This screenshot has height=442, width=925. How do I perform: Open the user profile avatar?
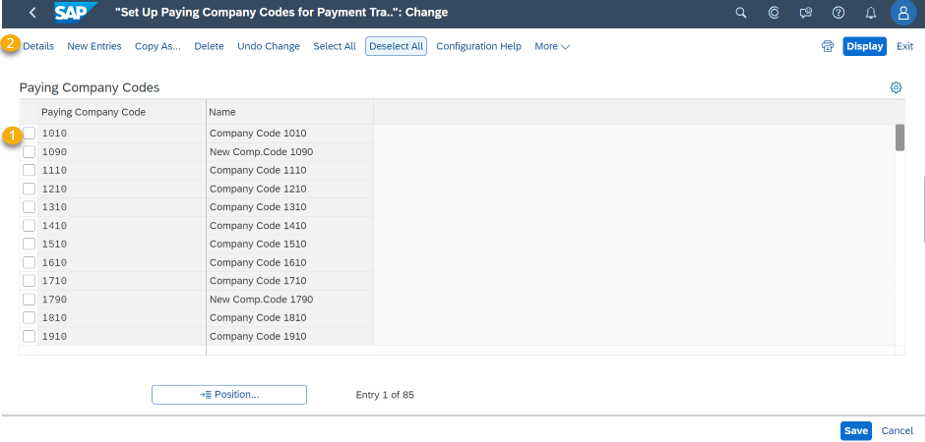(903, 13)
